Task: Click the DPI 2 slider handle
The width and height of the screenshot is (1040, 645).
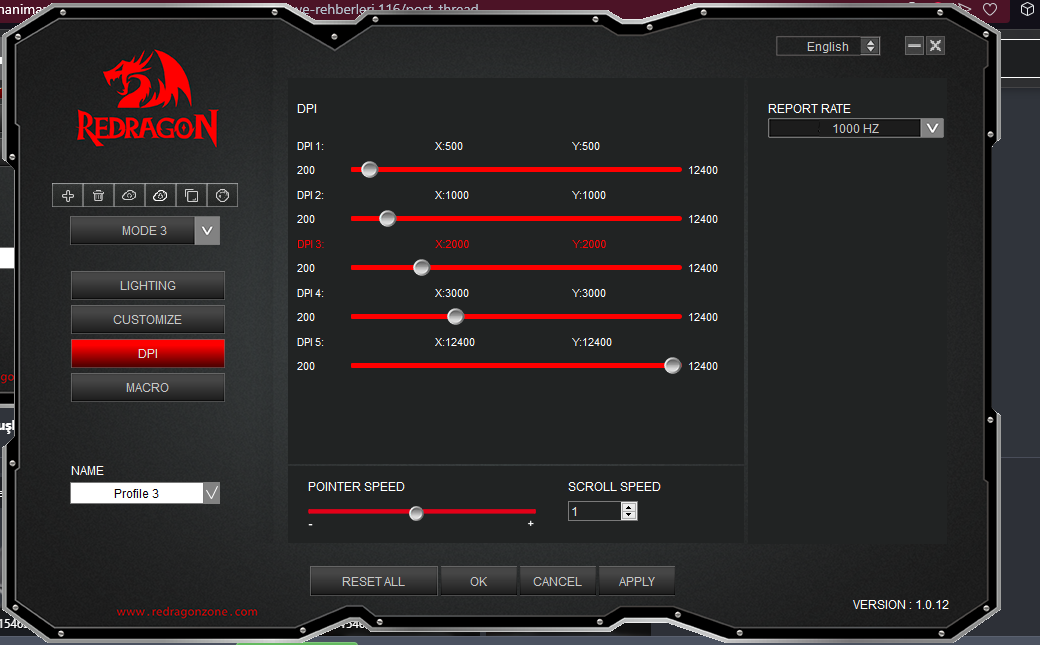Action: point(387,218)
